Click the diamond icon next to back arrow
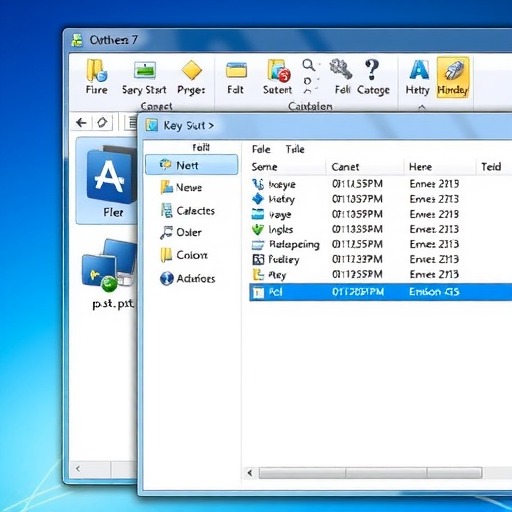 (102, 122)
